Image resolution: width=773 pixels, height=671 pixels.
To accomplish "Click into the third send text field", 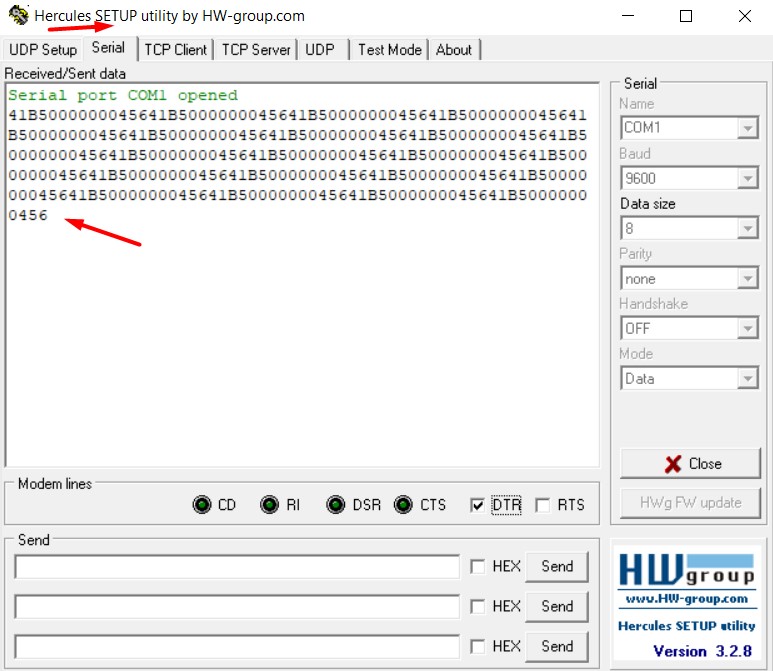I will (x=237, y=646).
